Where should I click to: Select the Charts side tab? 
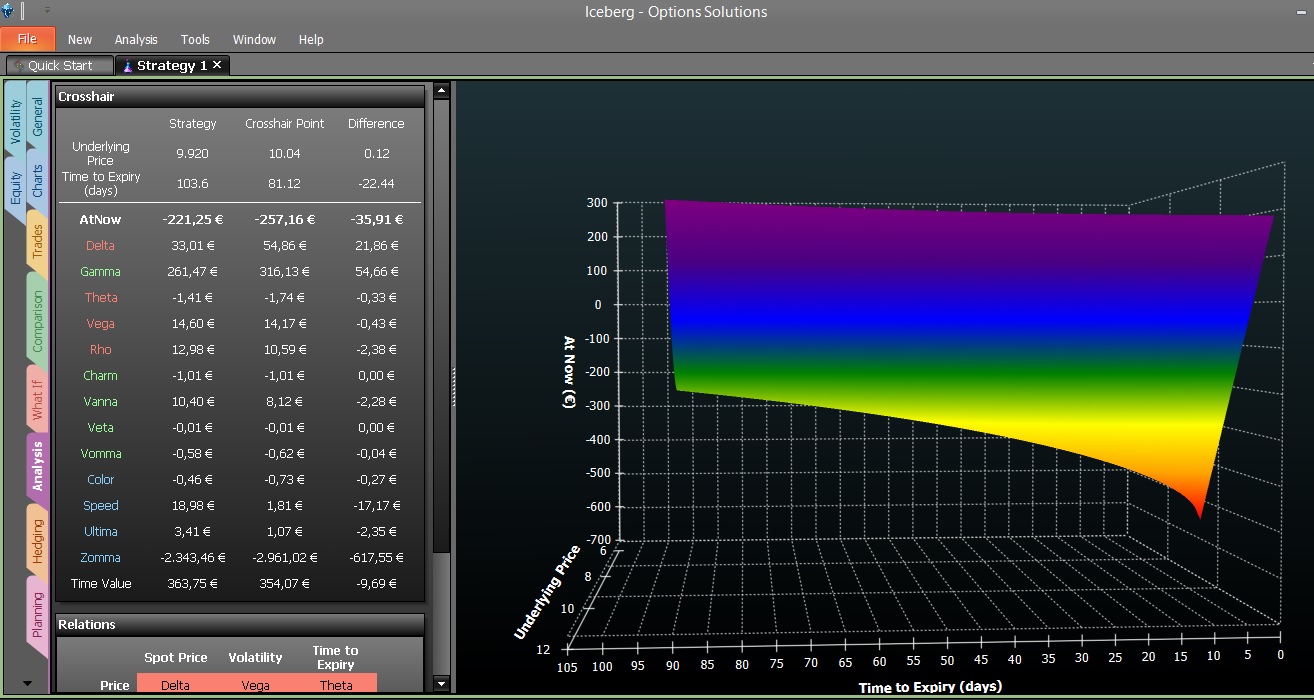point(38,180)
